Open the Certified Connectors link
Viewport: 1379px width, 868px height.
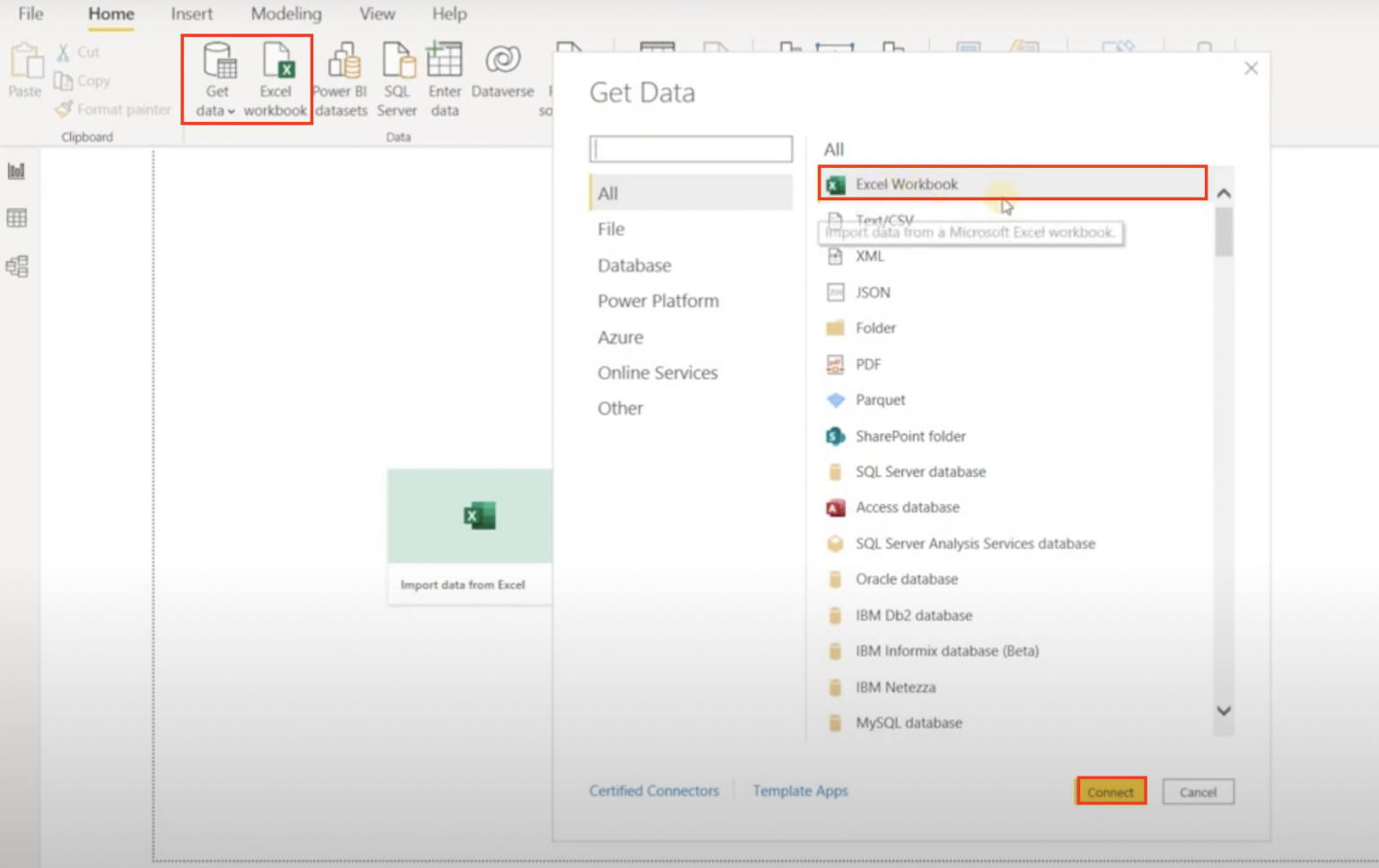[654, 791]
